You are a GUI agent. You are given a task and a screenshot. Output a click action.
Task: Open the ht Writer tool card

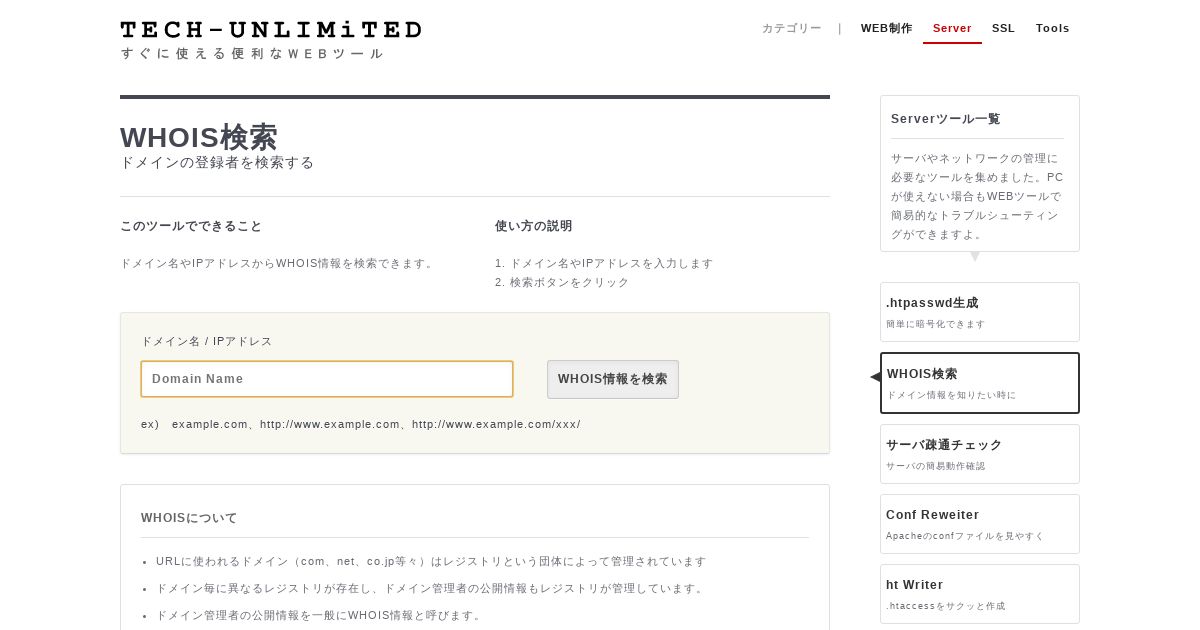pos(980,594)
